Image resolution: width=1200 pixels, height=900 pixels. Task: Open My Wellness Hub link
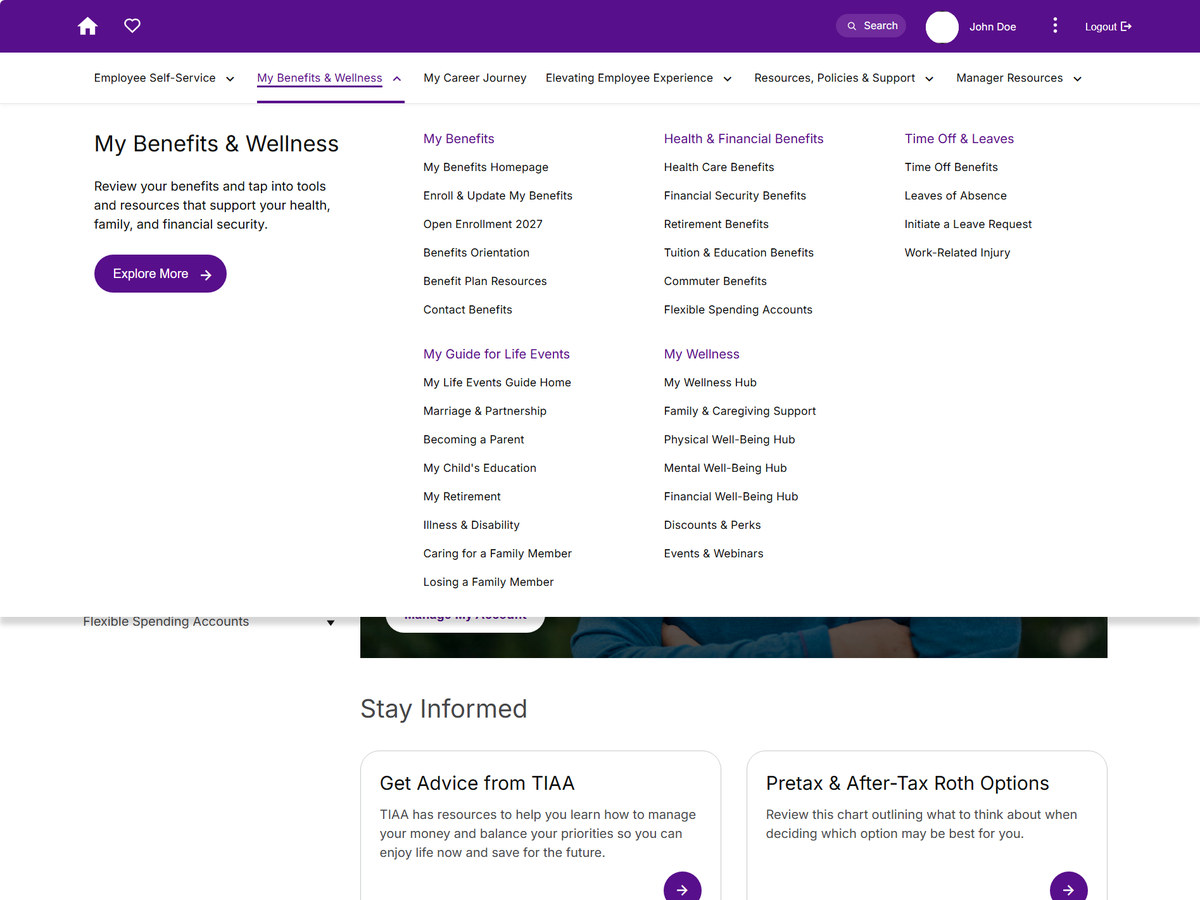click(x=710, y=383)
